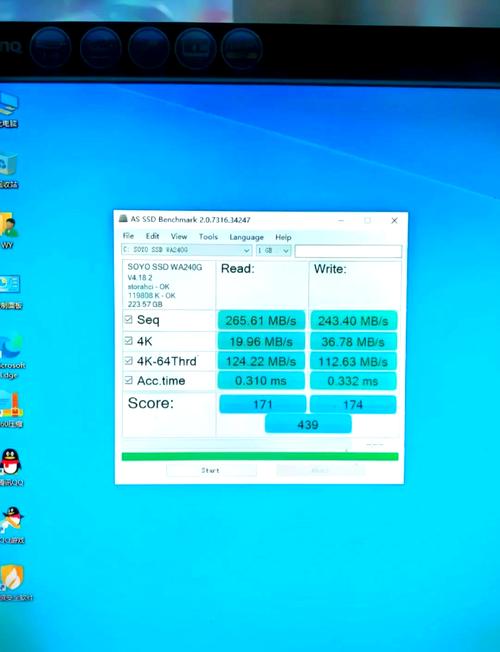Click the write score 174

tap(353, 405)
